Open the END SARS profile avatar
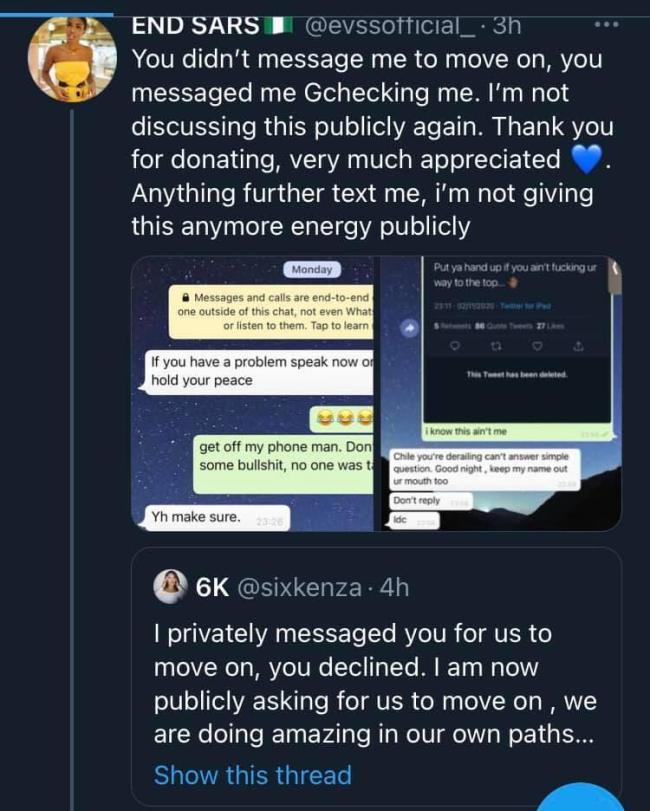650x811 pixels. tap(69, 58)
